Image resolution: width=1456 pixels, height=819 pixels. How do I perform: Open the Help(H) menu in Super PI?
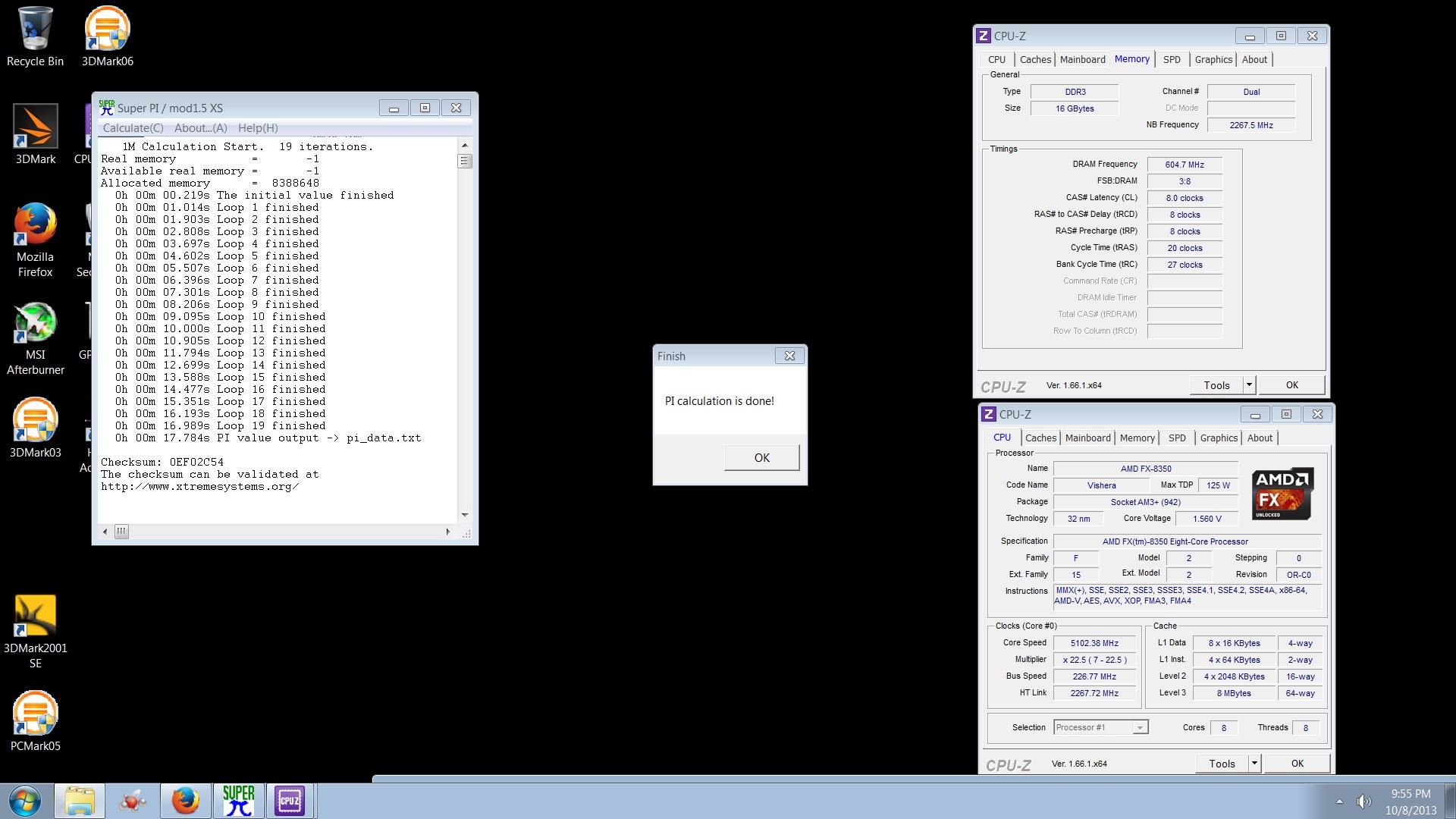tap(258, 128)
